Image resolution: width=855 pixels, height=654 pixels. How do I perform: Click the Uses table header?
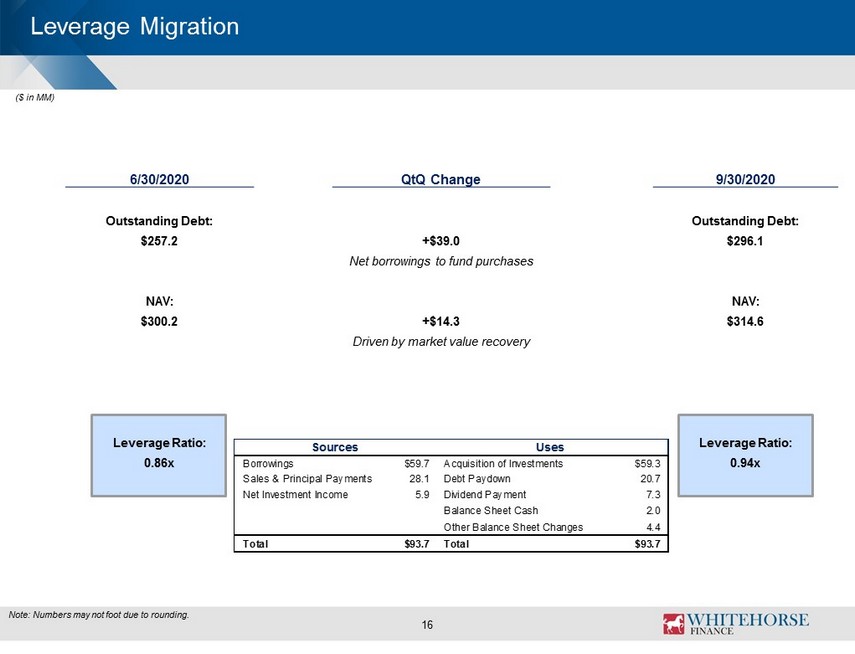[x=550, y=447]
